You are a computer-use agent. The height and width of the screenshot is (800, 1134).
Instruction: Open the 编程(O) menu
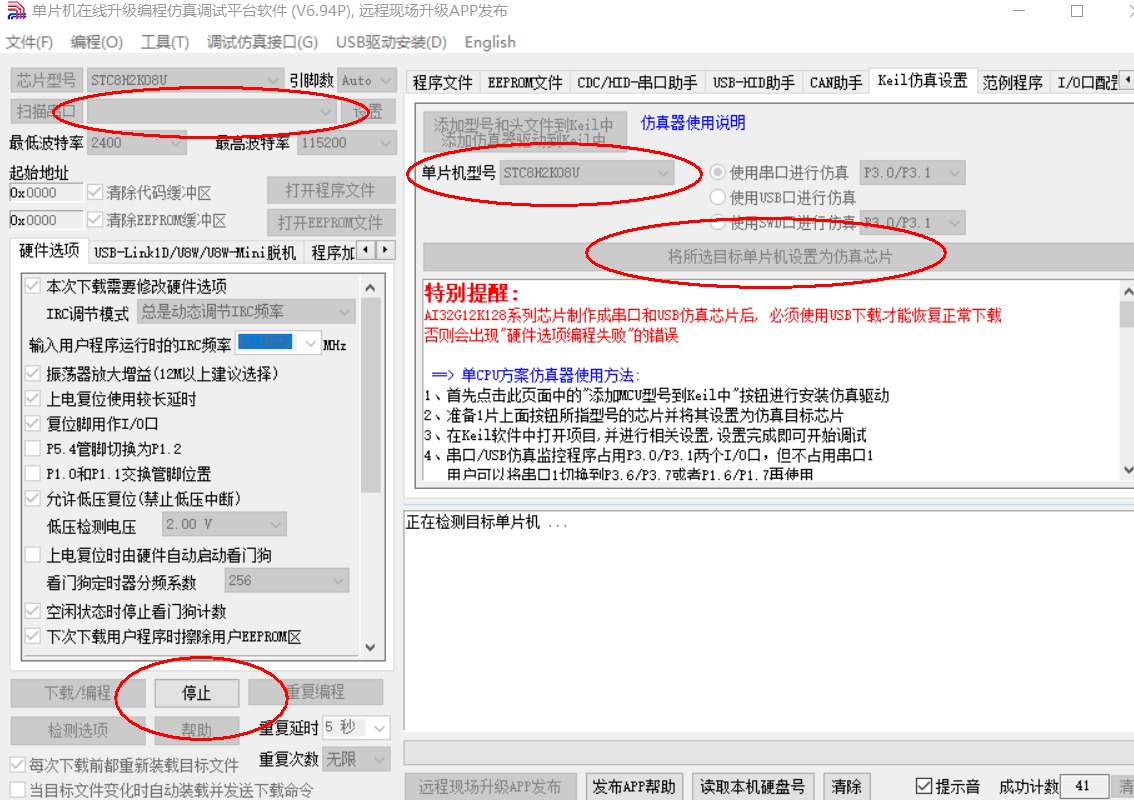coord(96,42)
